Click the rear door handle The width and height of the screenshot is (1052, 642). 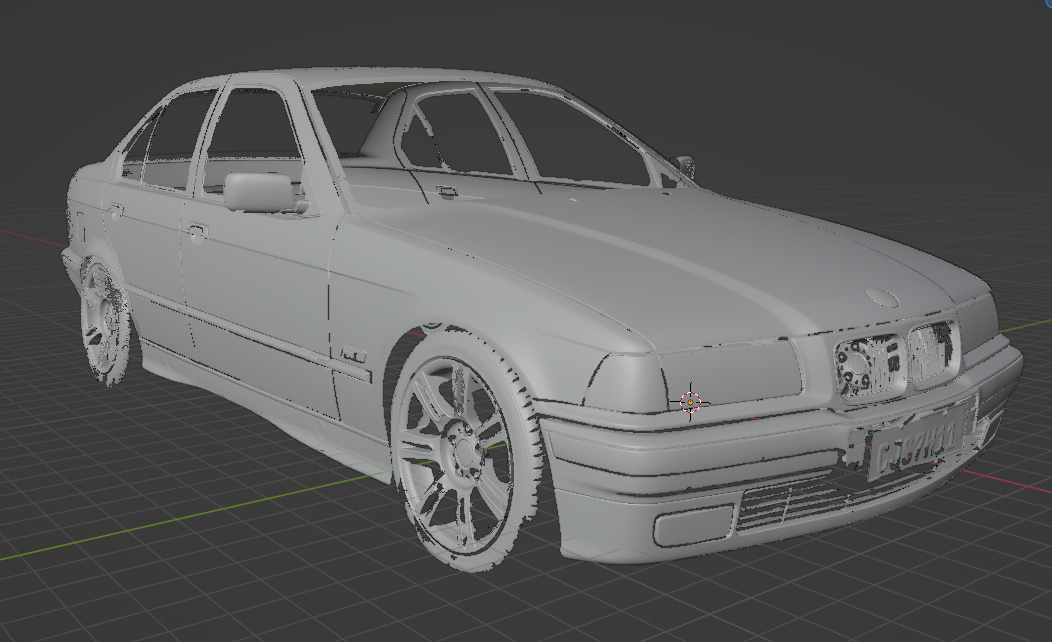coord(115,211)
